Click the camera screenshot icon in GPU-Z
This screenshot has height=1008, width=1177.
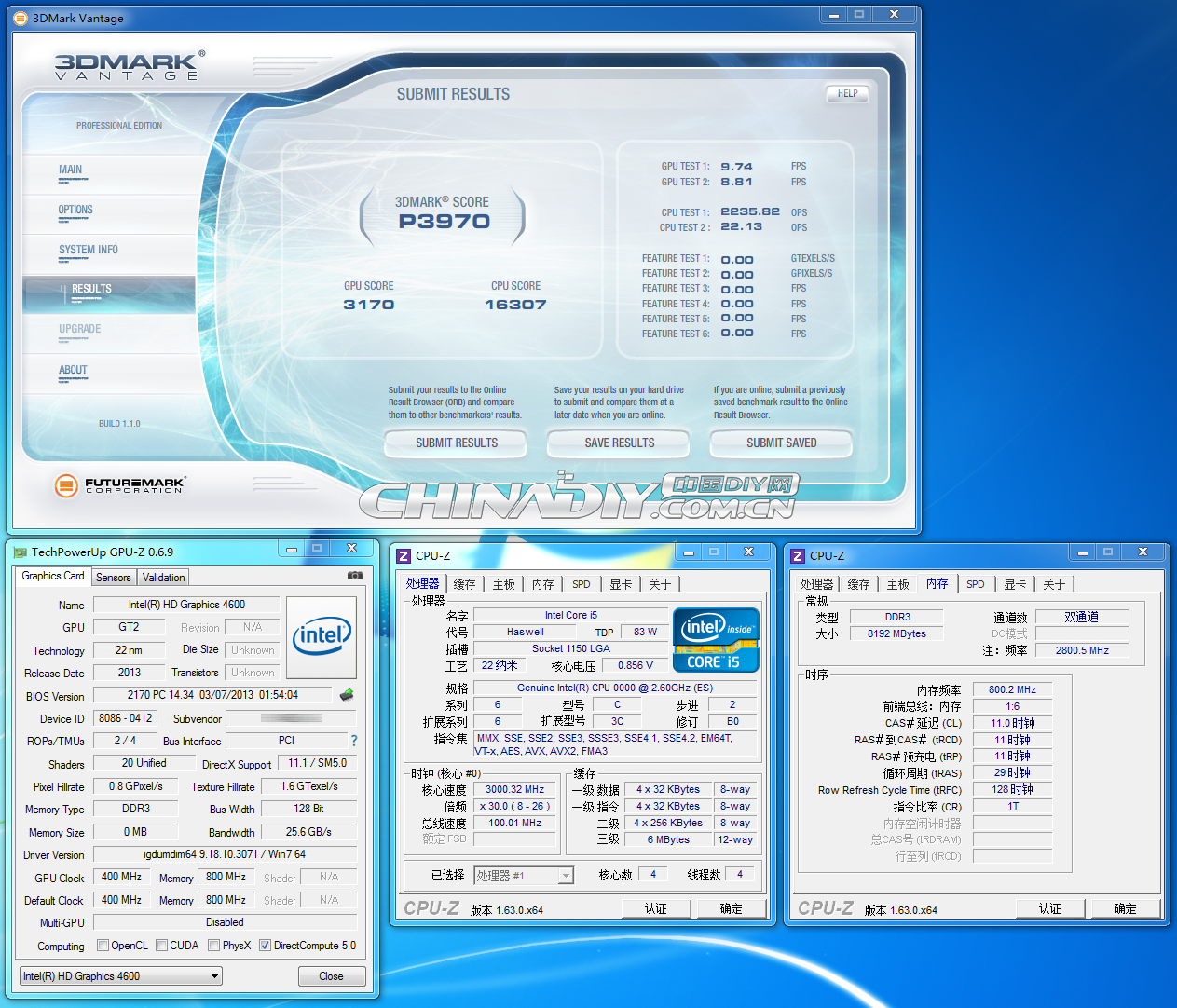pyautogui.click(x=354, y=576)
